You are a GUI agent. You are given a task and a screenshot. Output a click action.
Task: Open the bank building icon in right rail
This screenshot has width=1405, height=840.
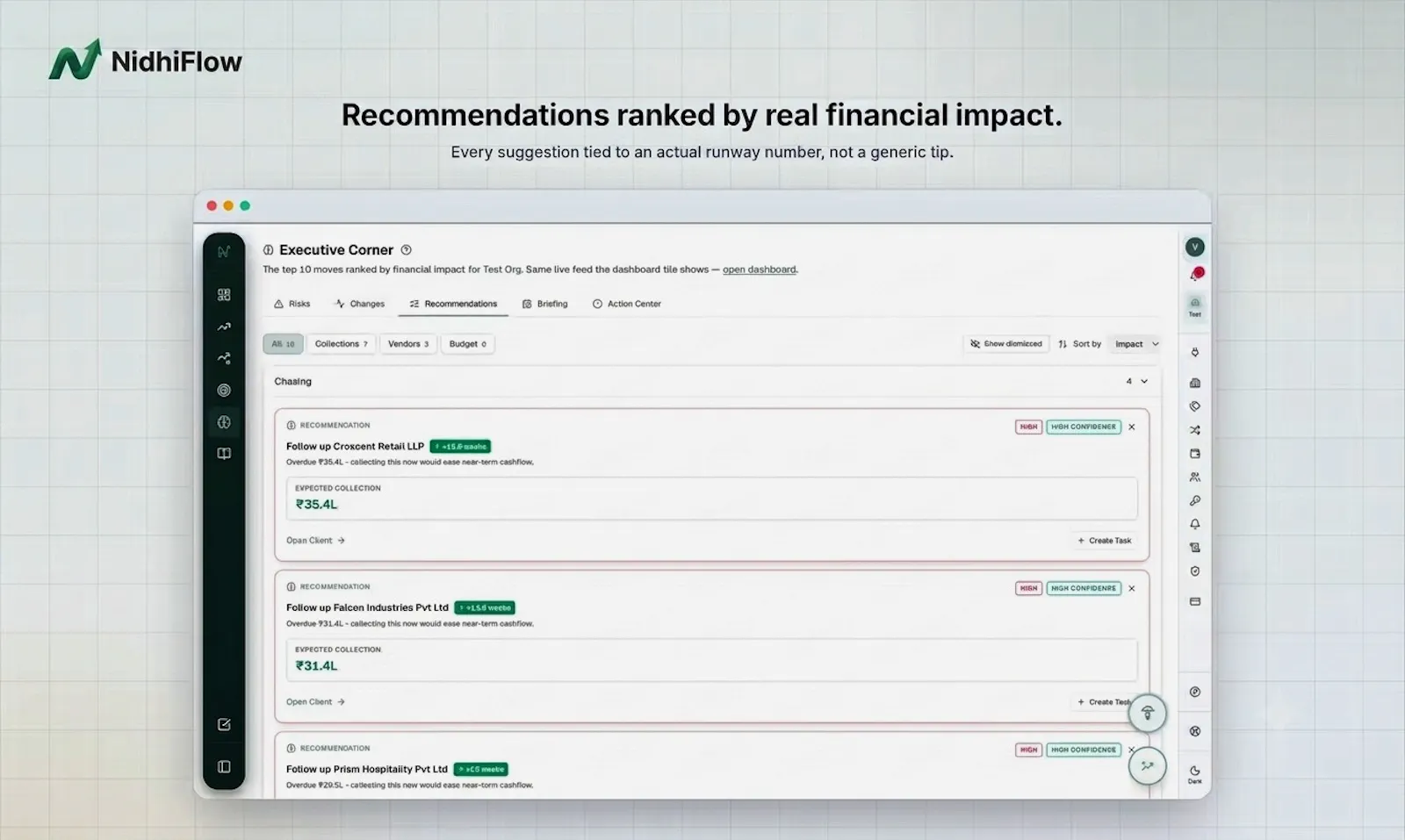click(1194, 383)
